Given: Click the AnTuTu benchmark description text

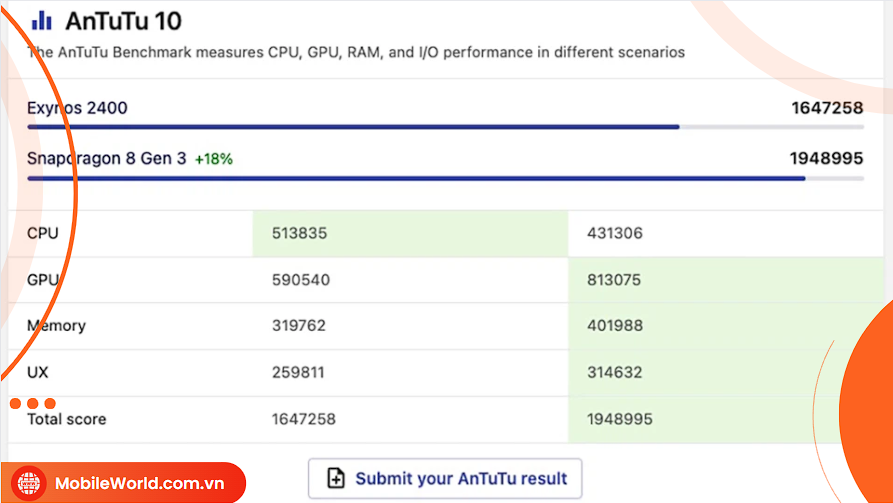Looking at the screenshot, I should tap(356, 52).
